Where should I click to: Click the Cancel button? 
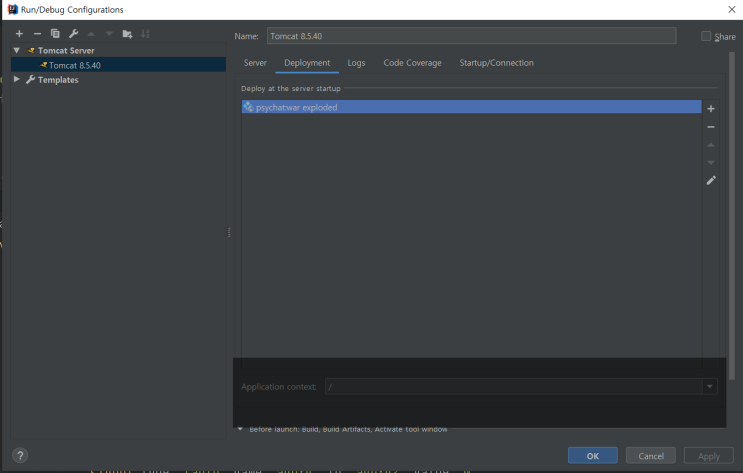tap(651, 455)
